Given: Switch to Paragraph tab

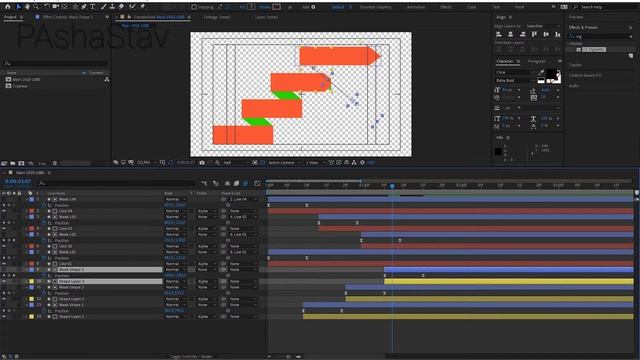Looking at the screenshot, I should [x=537, y=61].
